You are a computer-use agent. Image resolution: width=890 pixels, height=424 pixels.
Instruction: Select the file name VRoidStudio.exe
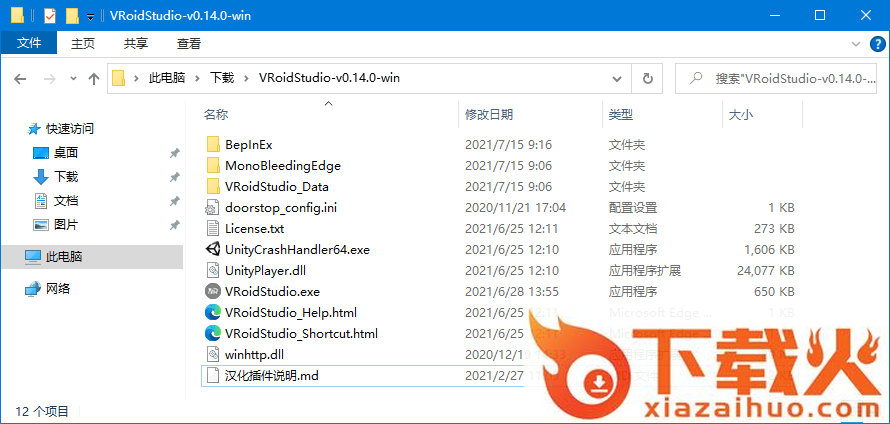click(x=272, y=292)
